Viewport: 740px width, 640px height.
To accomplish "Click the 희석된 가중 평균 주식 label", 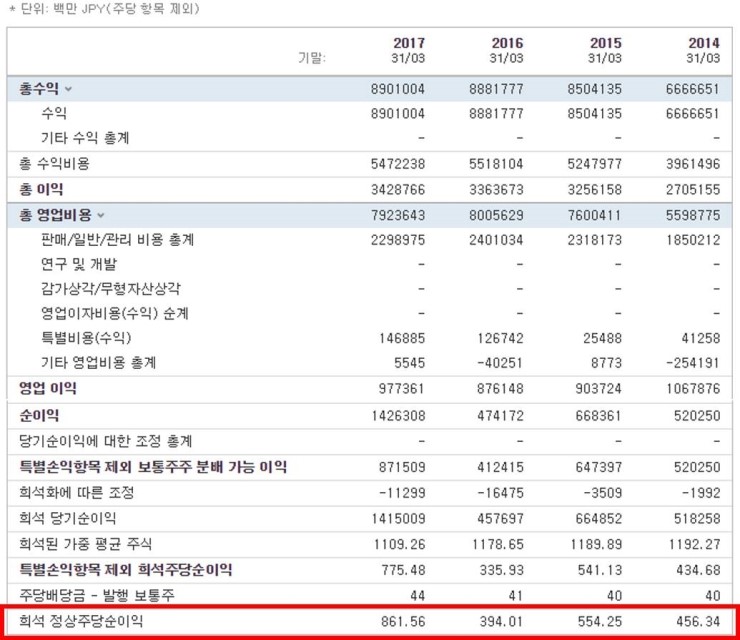I will tap(85, 544).
